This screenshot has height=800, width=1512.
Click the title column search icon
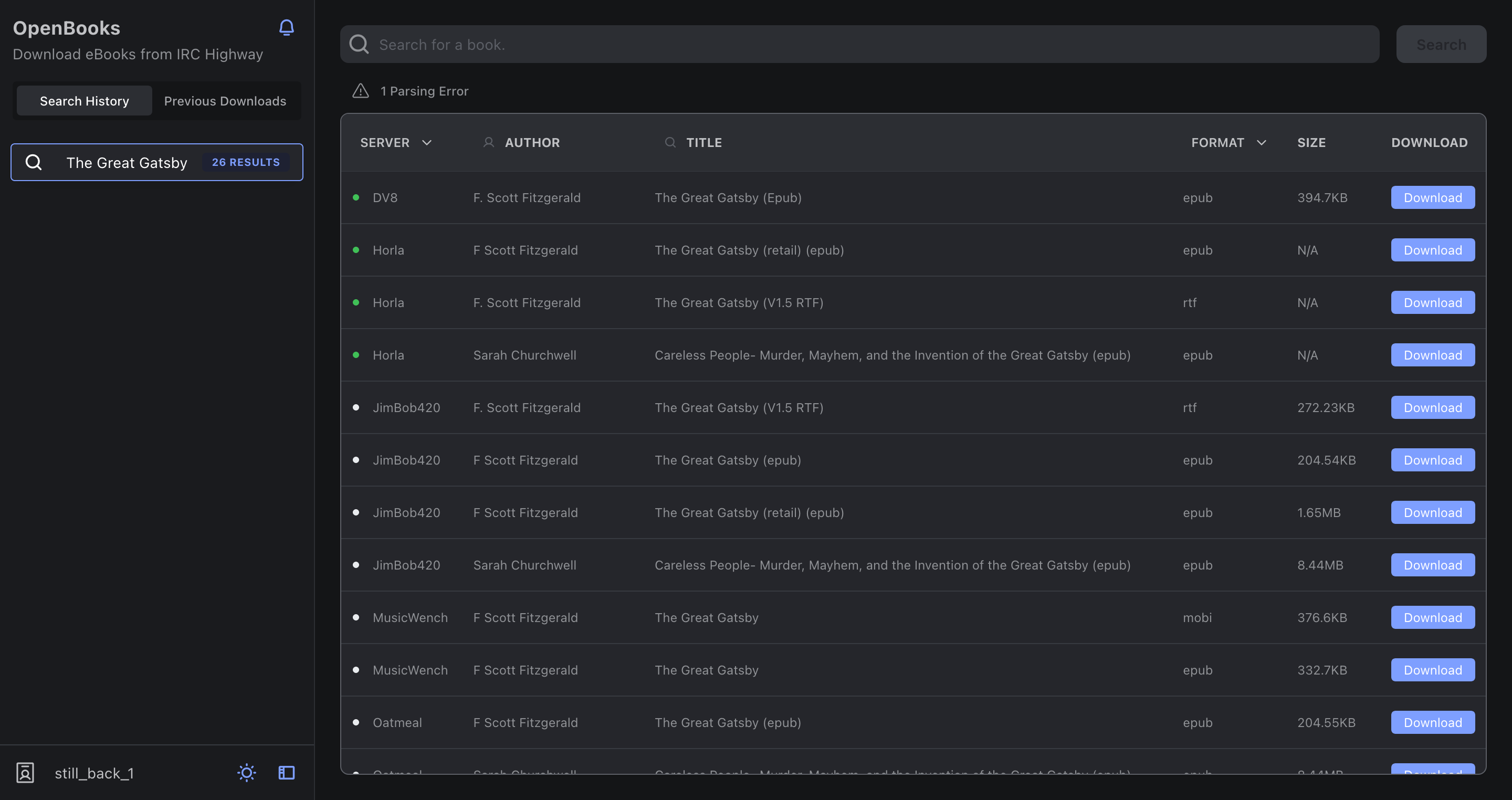pyautogui.click(x=670, y=142)
